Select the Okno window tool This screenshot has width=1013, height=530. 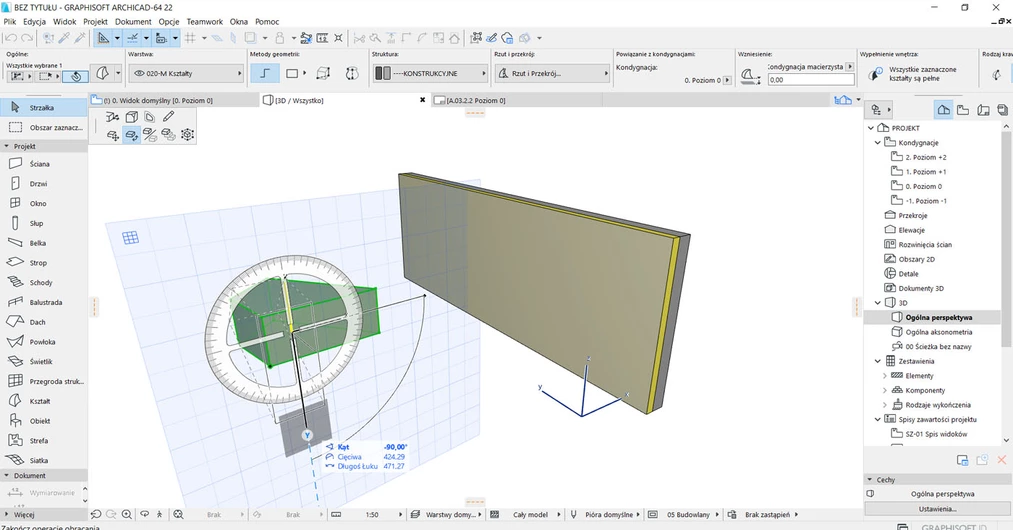pyautogui.click(x=43, y=203)
